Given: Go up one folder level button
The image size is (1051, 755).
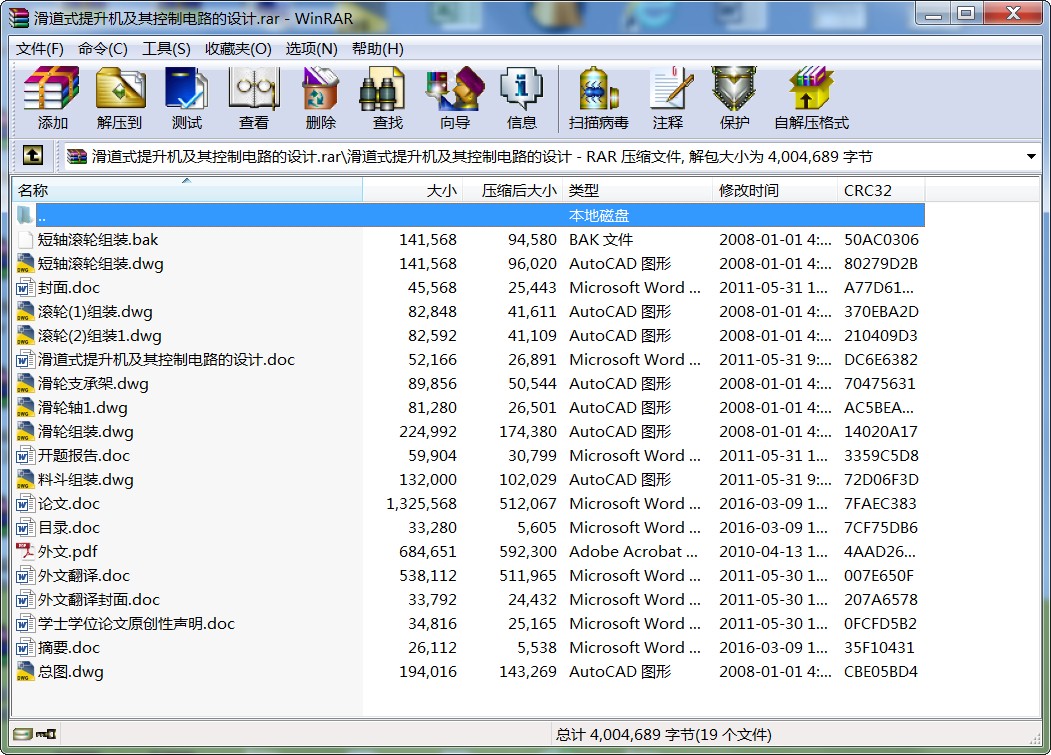Looking at the screenshot, I should click(x=32, y=156).
